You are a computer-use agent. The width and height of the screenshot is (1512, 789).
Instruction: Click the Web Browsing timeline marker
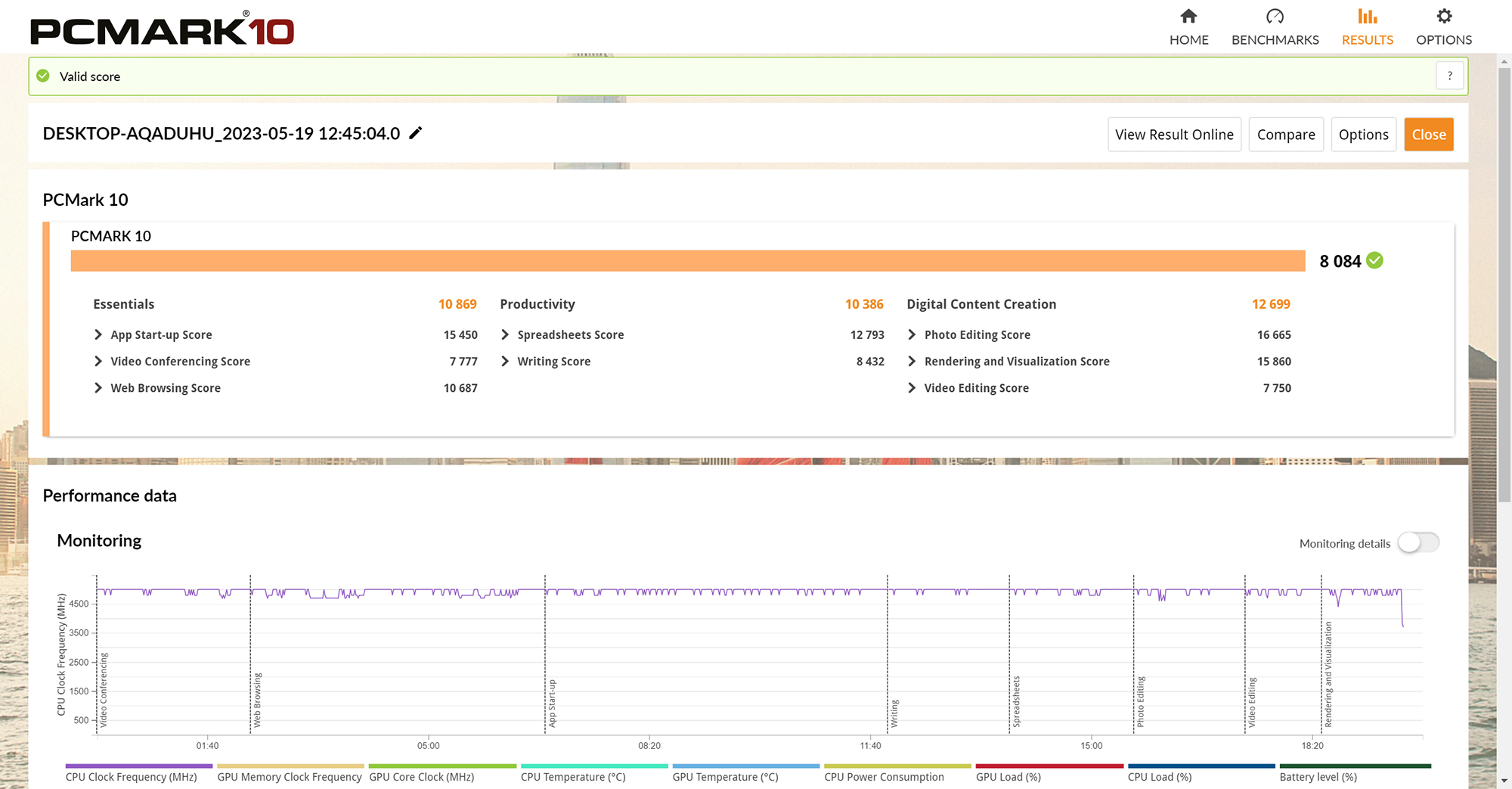pyautogui.click(x=257, y=700)
